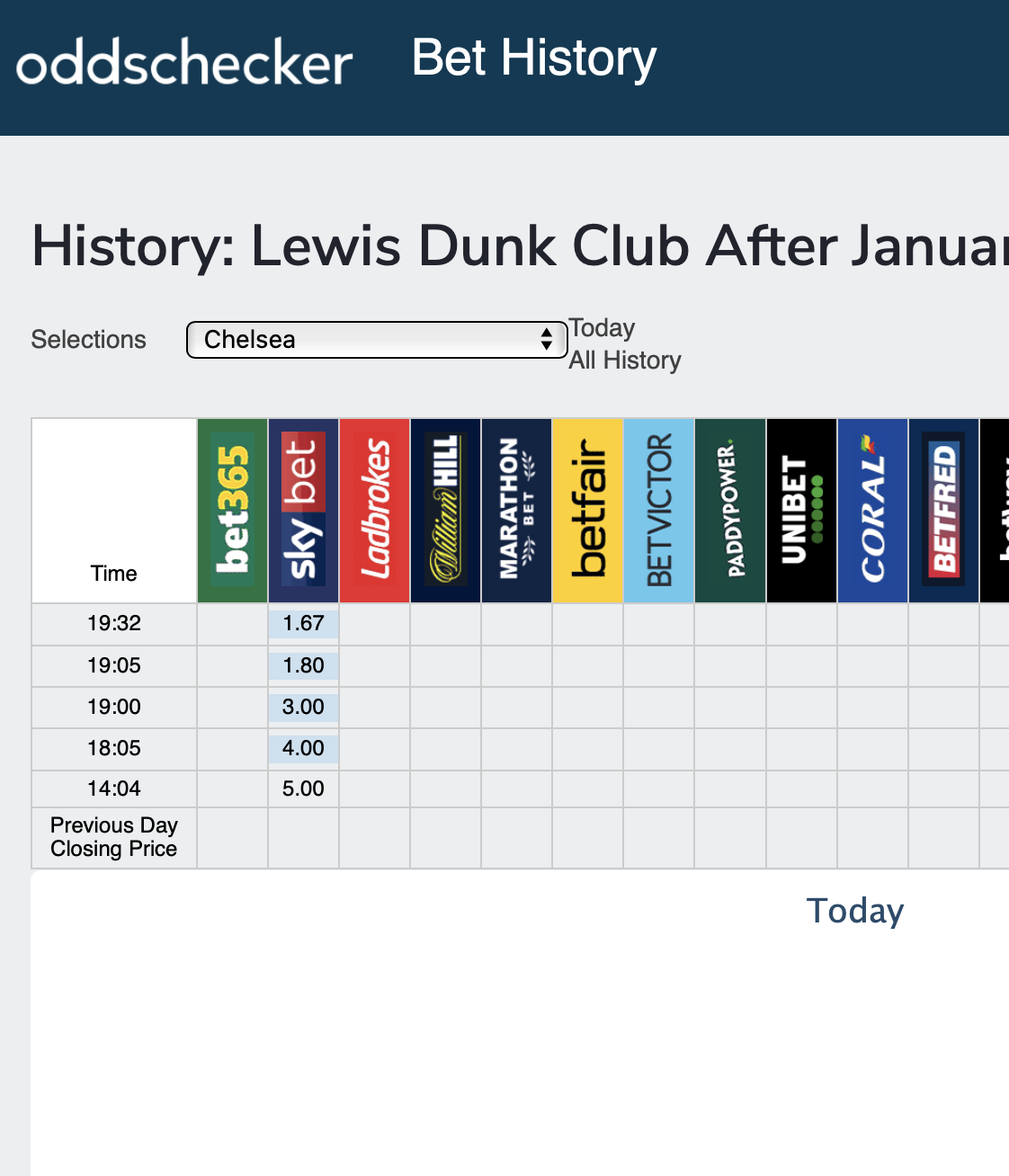Click the BetVictor logo header
The height and width of the screenshot is (1176, 1009).
(659, 510)
